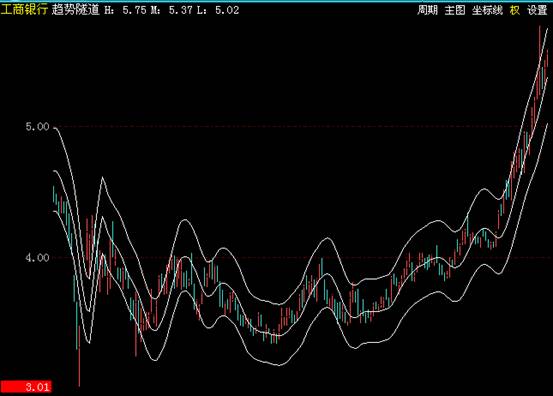Toggle the yellow 权 adjustment option
Viewport: 553px width, 396px height.
[515, 10]
